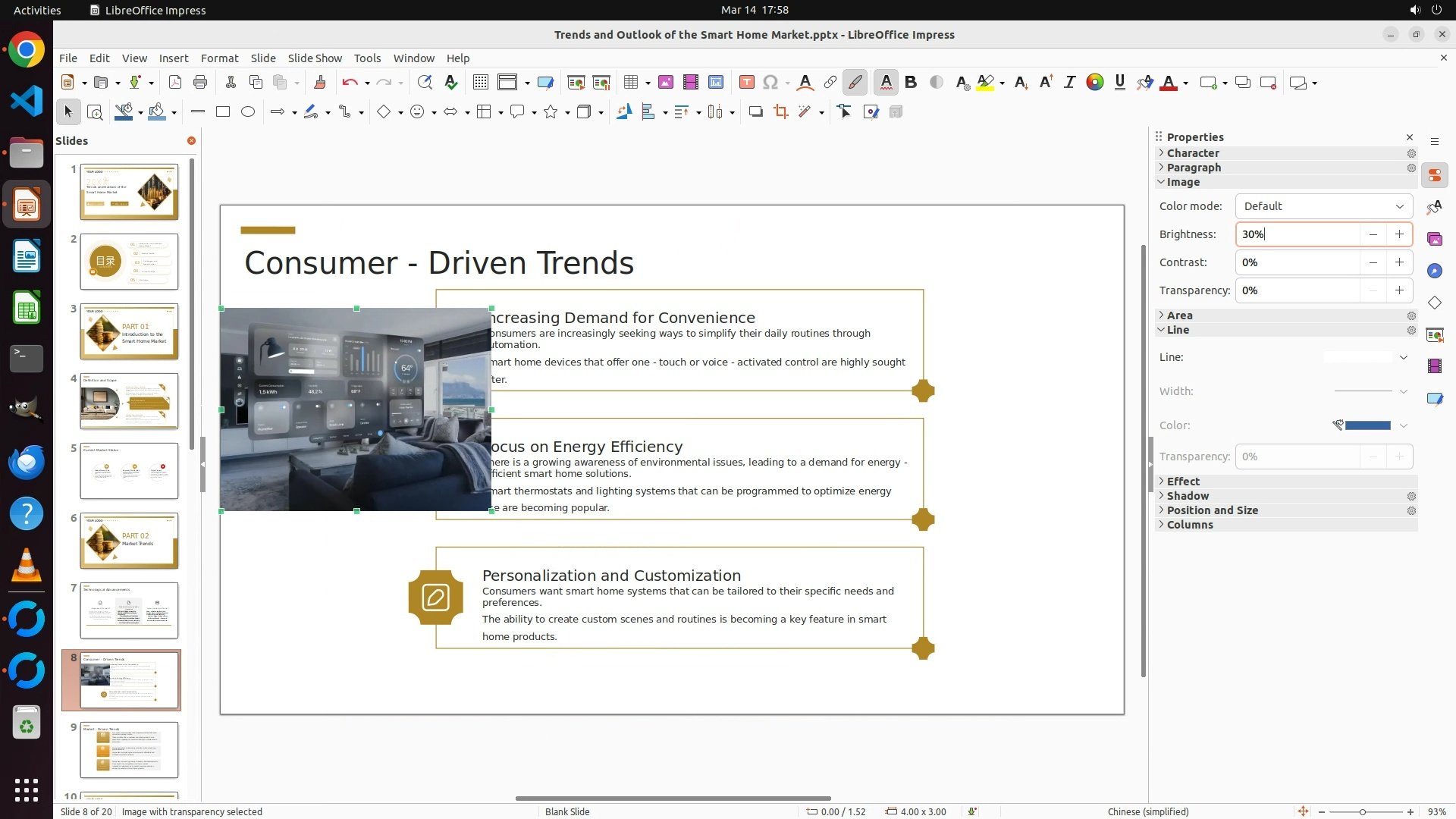The width and height of the screenshot is (1456, 819).
Task: Click the Insert Text Box icon
Action: [x=746, y=83]
